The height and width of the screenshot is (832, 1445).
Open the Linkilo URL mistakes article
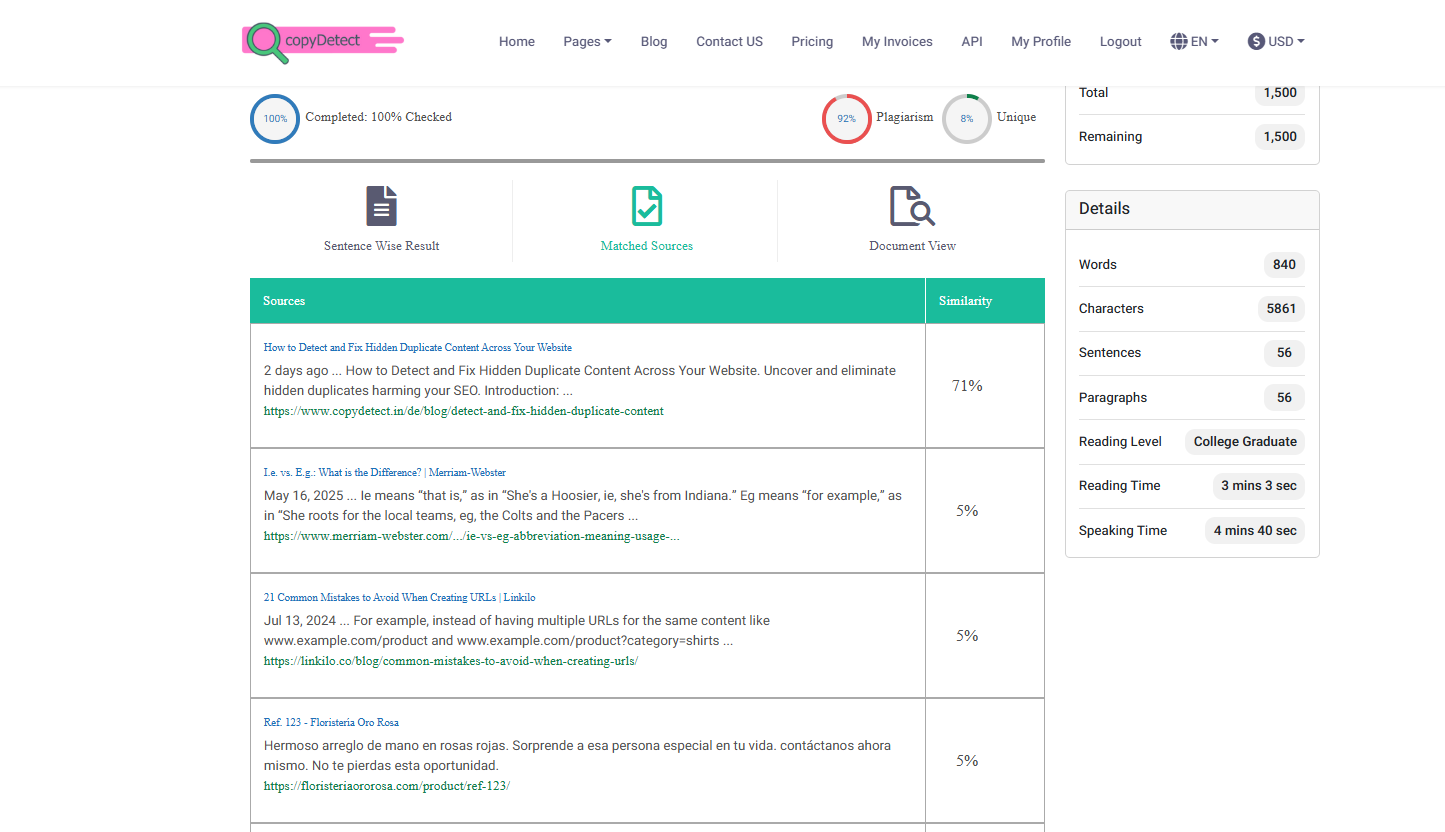click(398, 597)
